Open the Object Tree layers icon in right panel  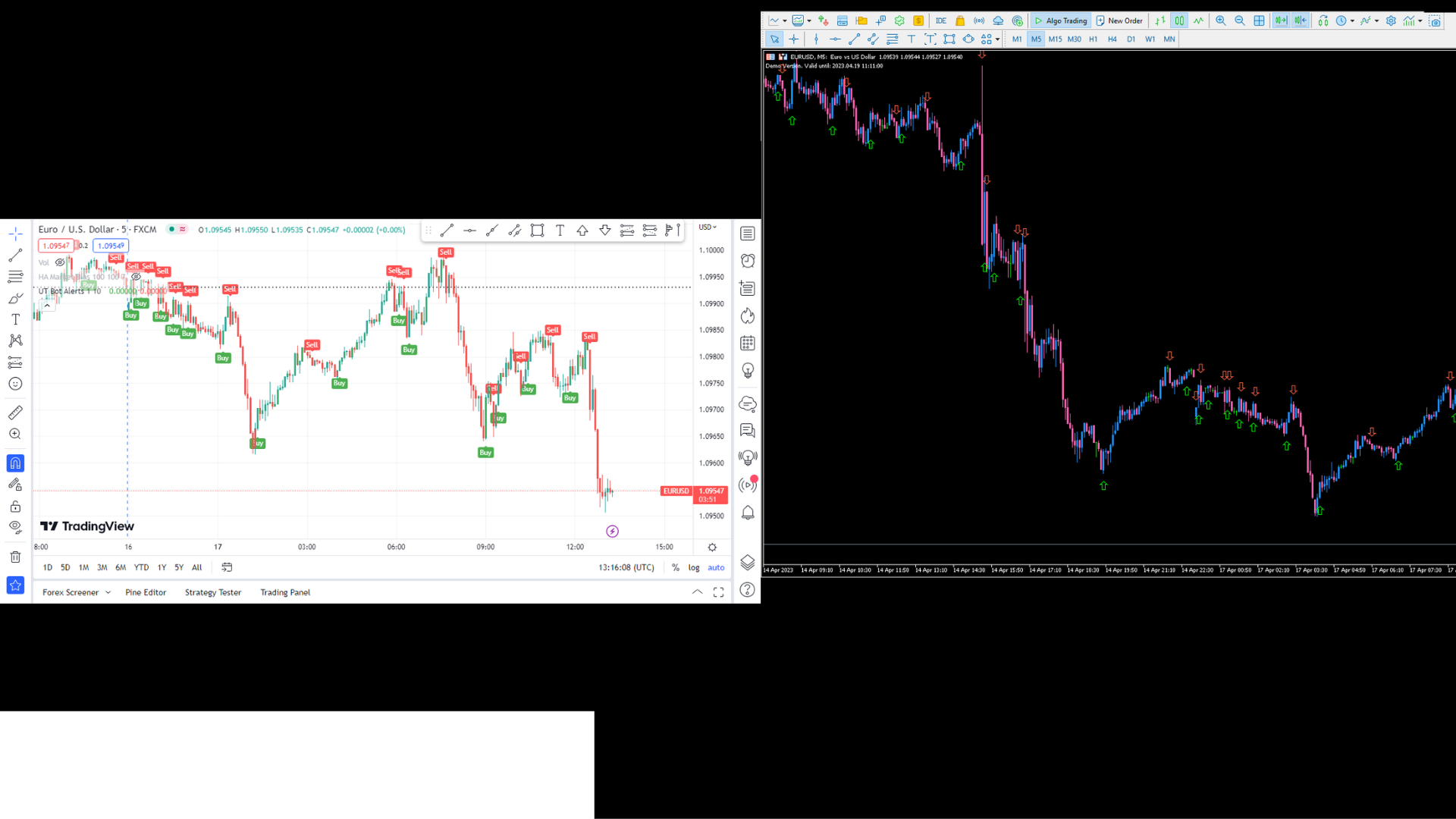click(x=748, y=563)
